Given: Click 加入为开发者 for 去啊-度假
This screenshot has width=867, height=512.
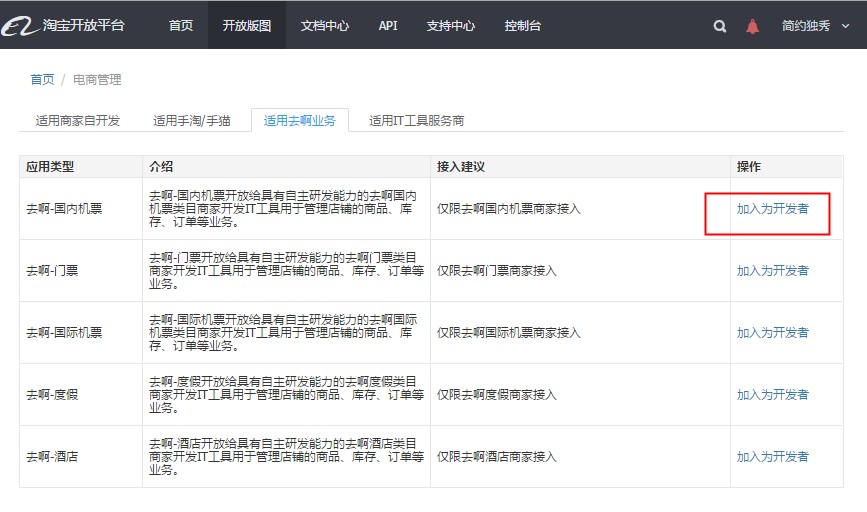Looking at the screenshot, I should click(772, 395).
